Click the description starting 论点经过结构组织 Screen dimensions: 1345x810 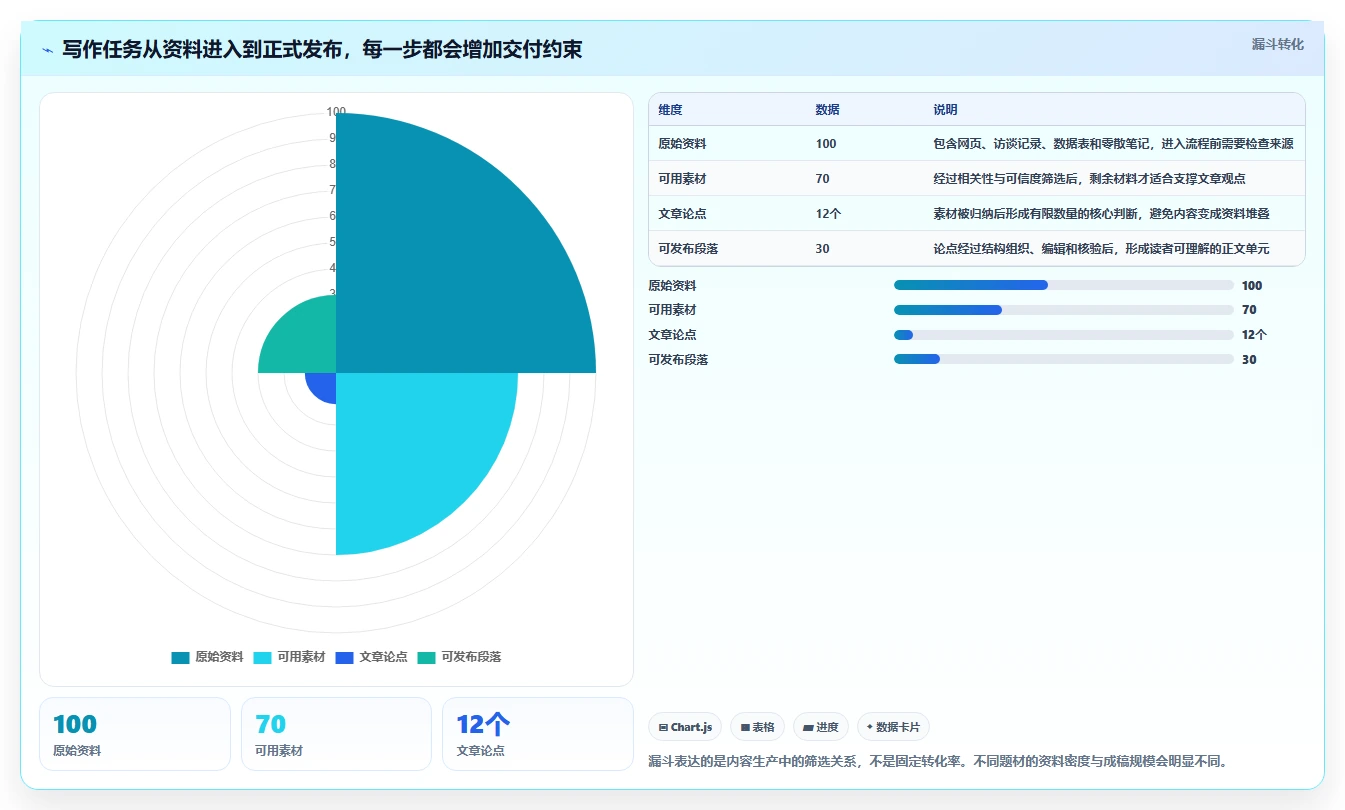1101,249
